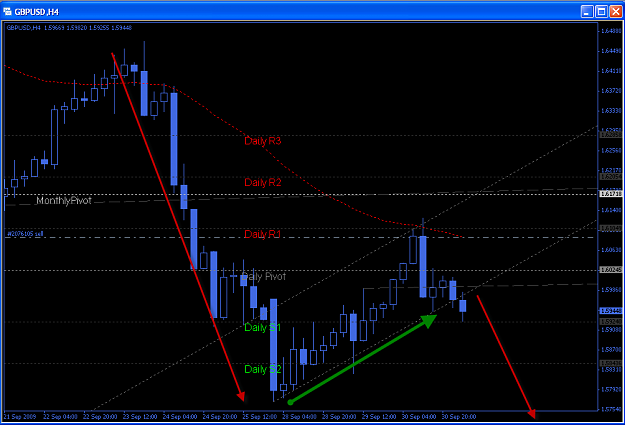625x425 pixels.
Task: Click the 28 Sep 20:00 time label
Action: tap(339, 417)
